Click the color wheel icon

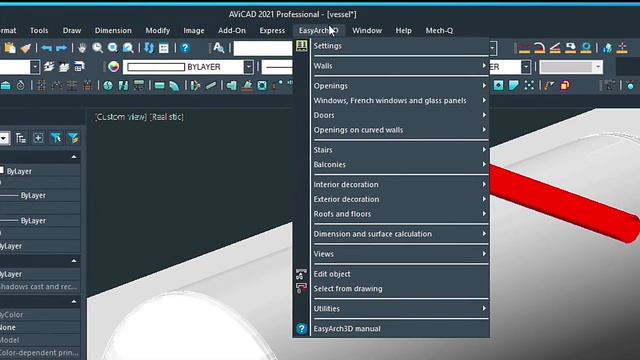pyautogui.click(x=113, y=67)
